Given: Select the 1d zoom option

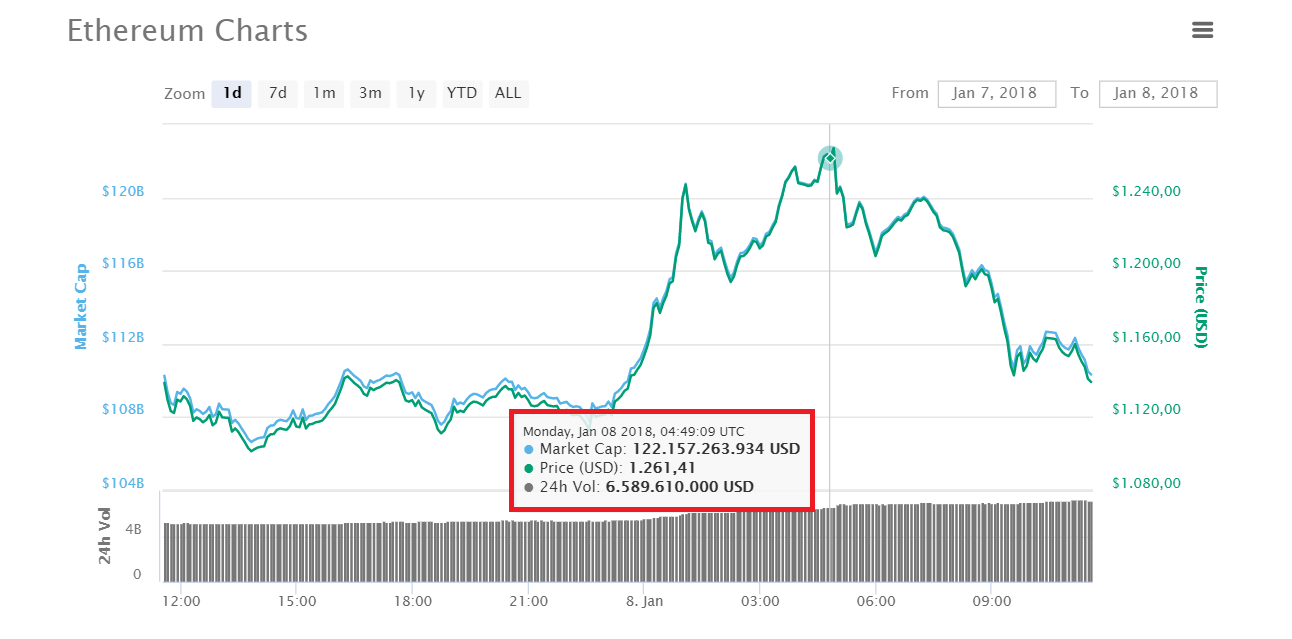Looking at the screenshot, I should click(x=231, y=93).
